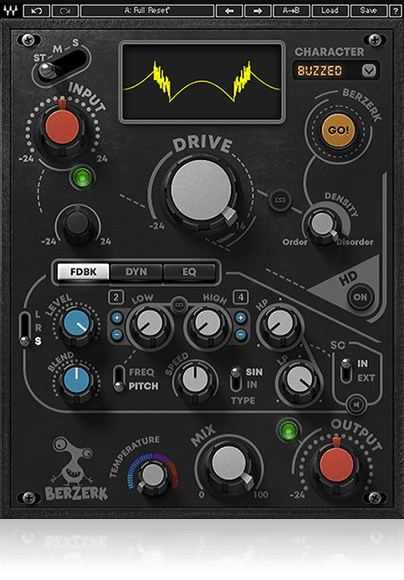
Task: Switch to the FDBK tab
Action: (83, 272)
